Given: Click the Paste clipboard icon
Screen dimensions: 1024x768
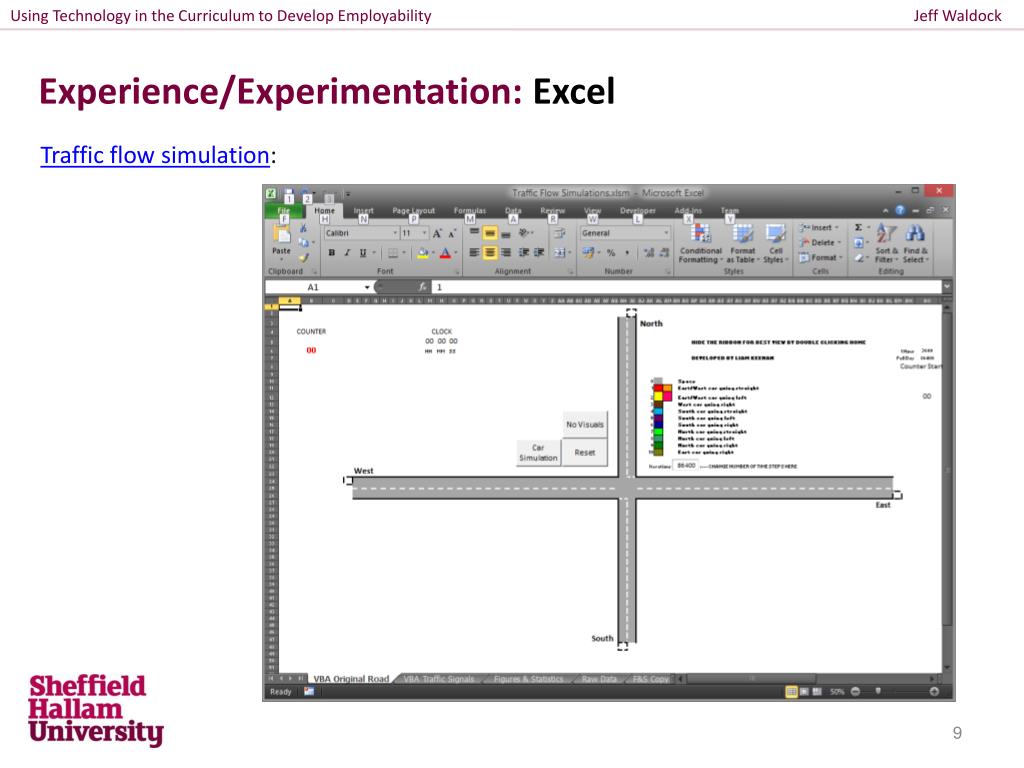Looking at the screenshot, I should pyautogui.click(x=281, y=235).
